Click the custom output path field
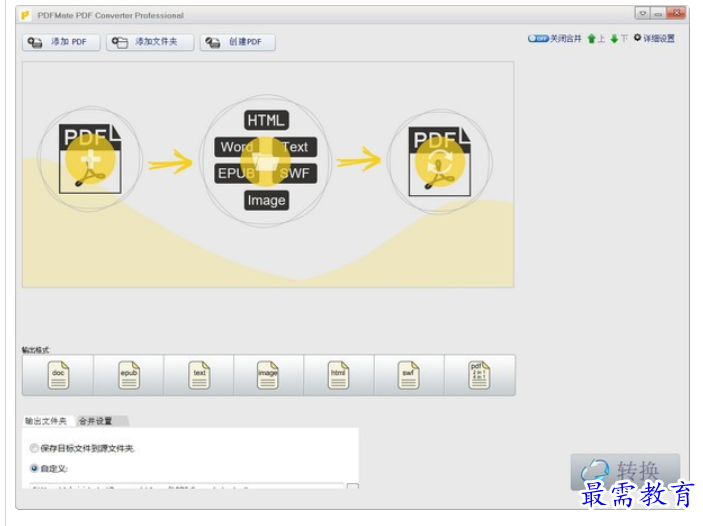The height and width of the screenshot is (526, 703). tap(187, 486)
